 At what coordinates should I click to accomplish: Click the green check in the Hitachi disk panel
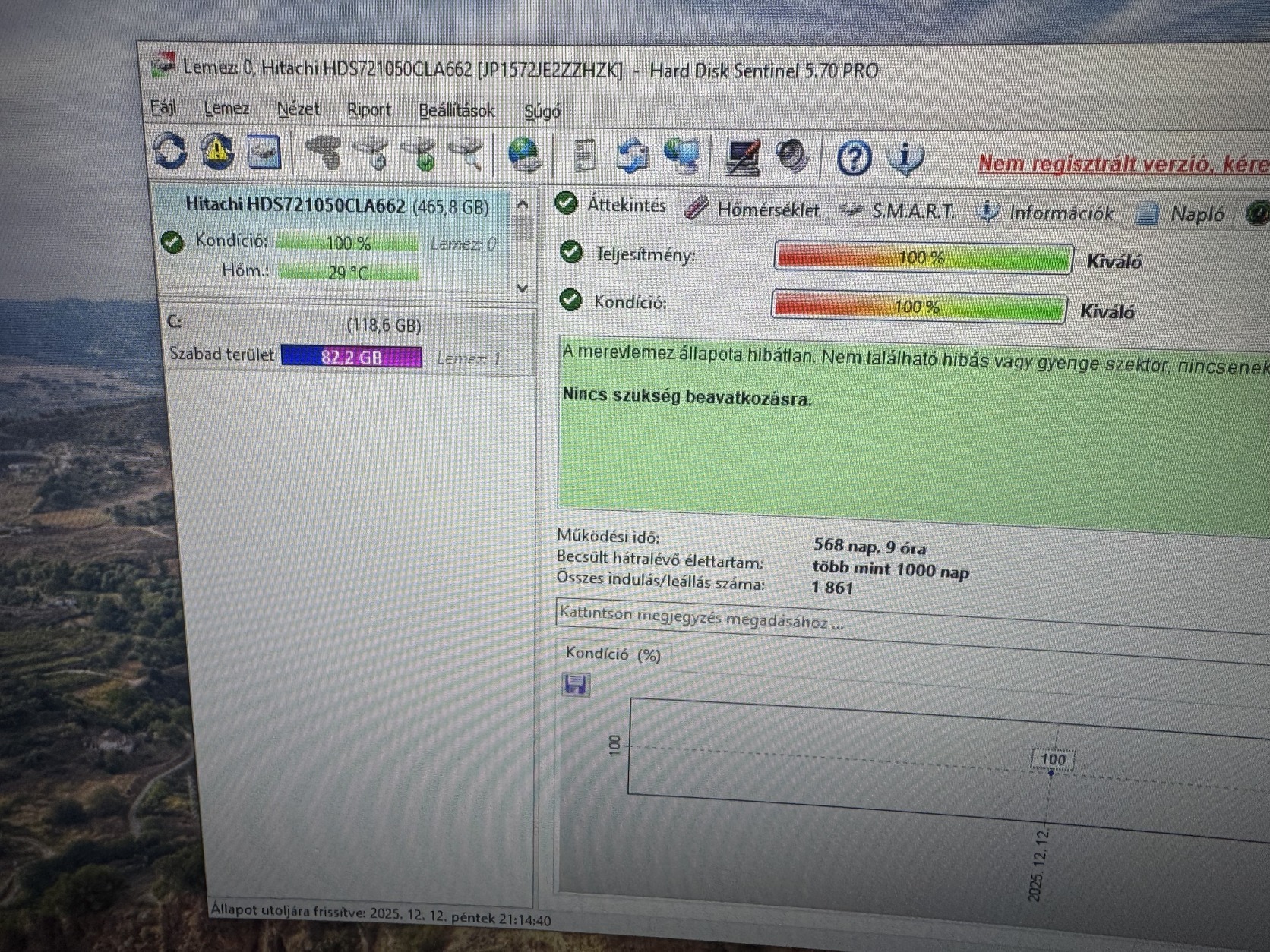pos(172,242)
